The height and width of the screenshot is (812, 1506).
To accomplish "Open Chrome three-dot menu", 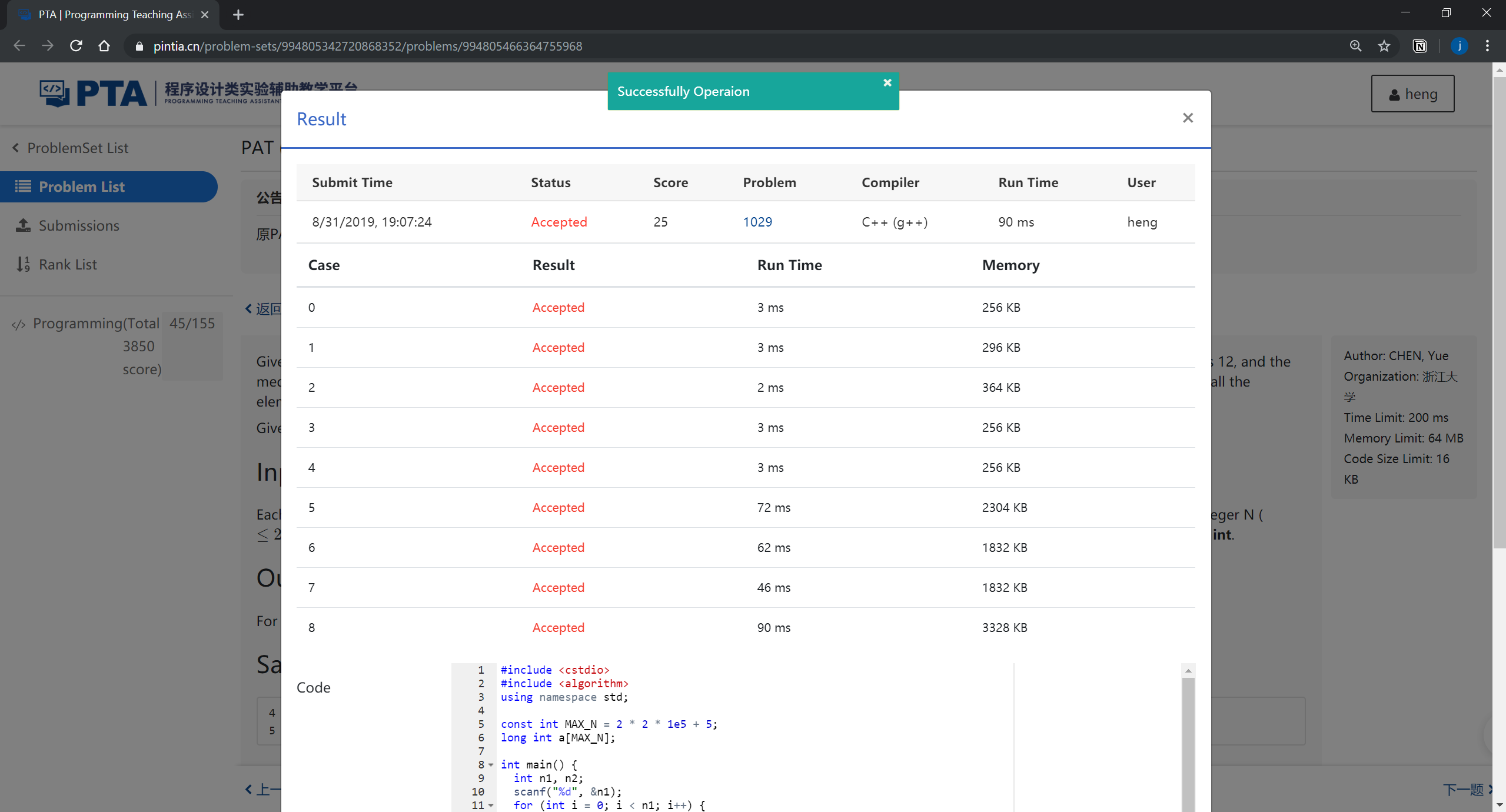I will click(1487, 46).
